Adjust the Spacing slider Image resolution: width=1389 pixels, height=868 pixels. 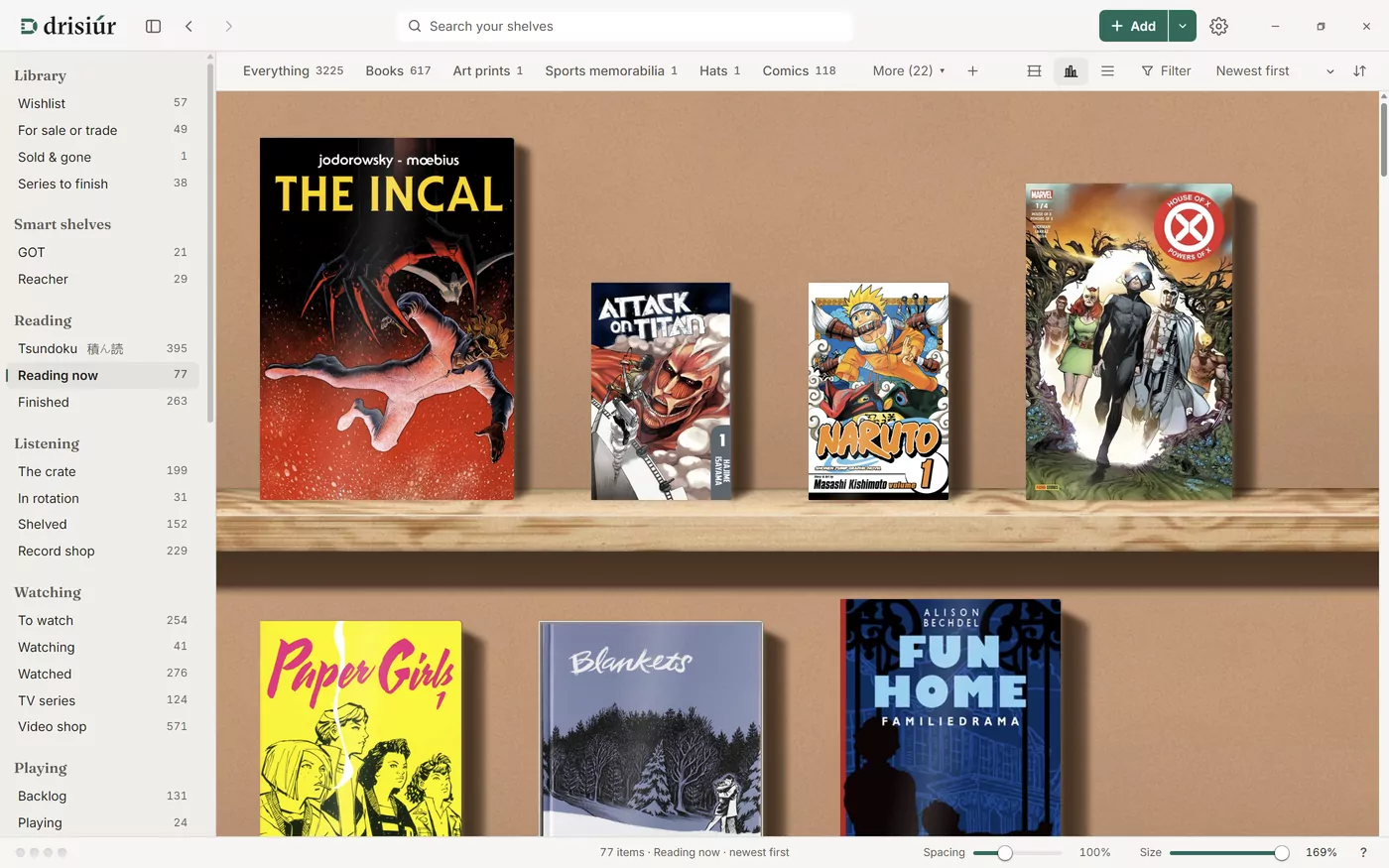click(x=1017, y=853)
